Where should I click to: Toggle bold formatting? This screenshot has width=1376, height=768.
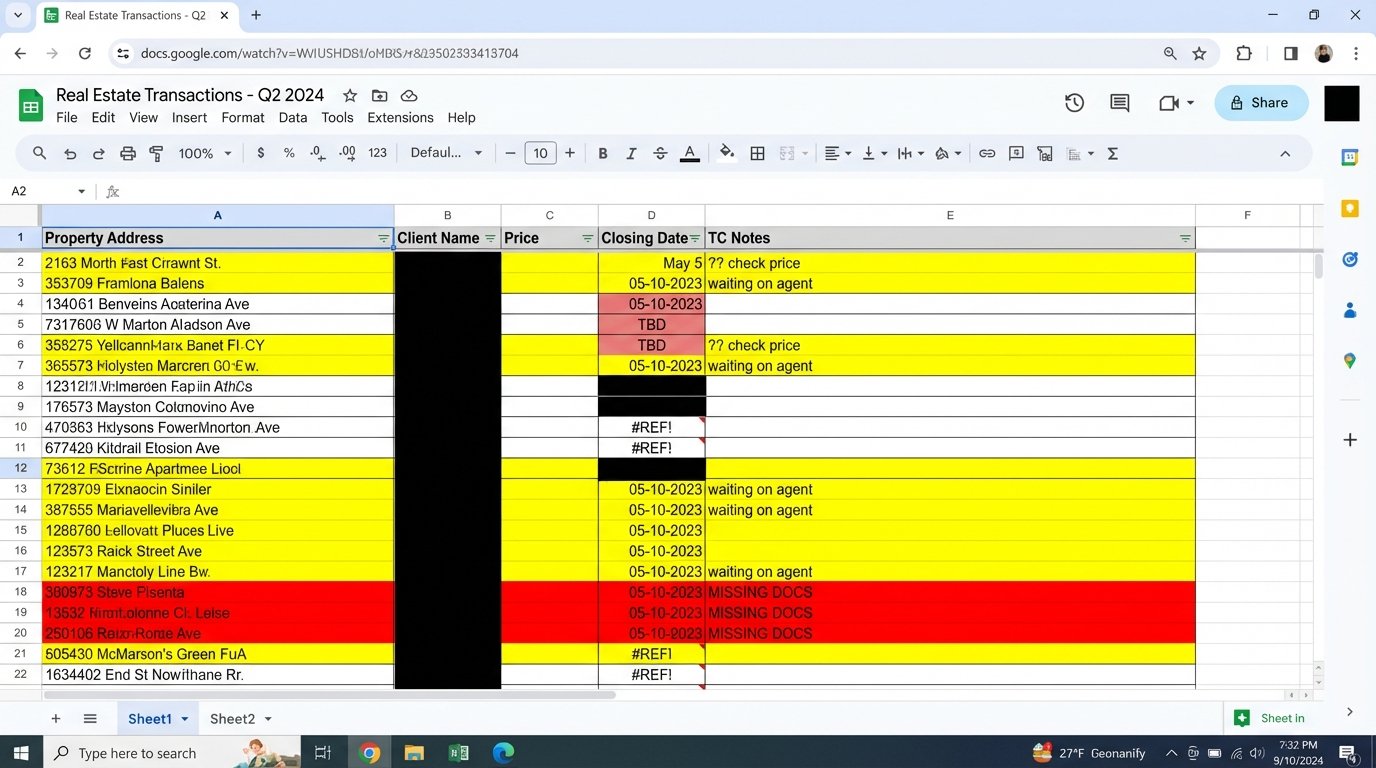pos(603,153)
